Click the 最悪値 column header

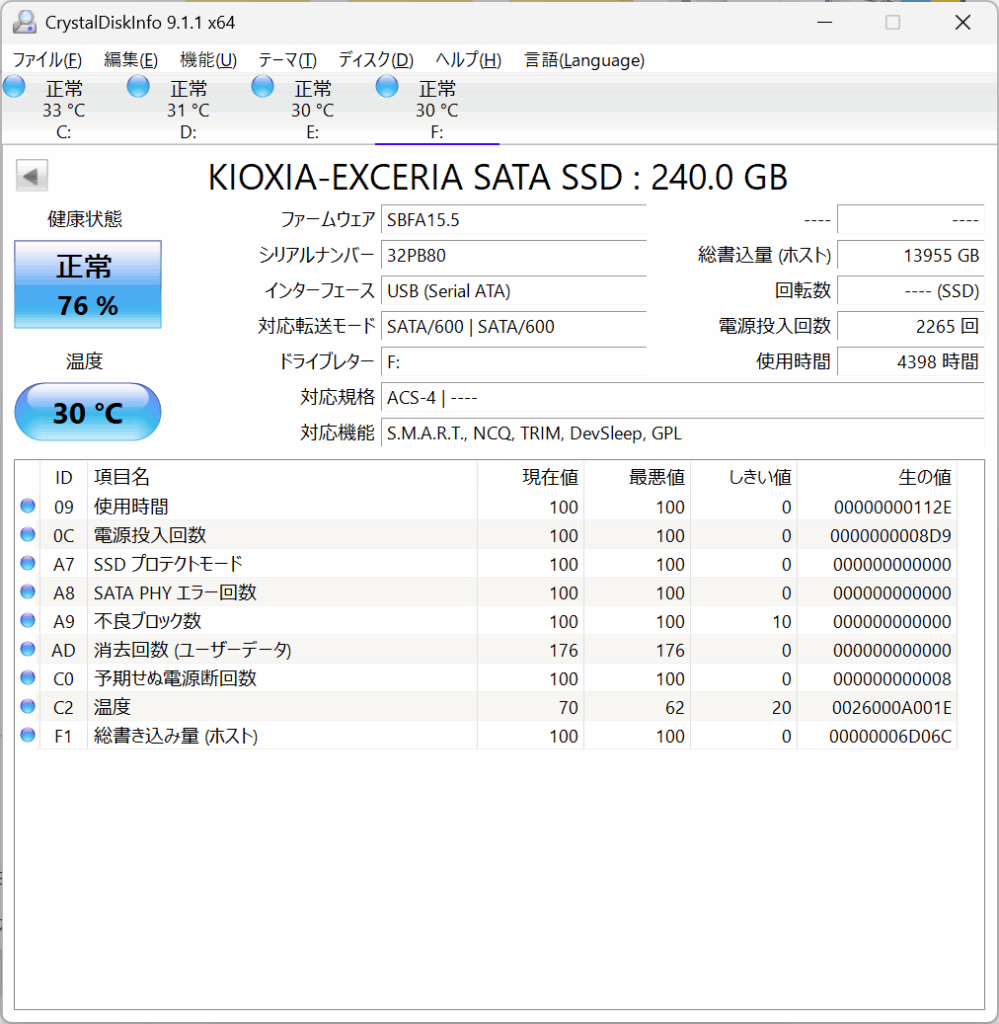[637, 477]
